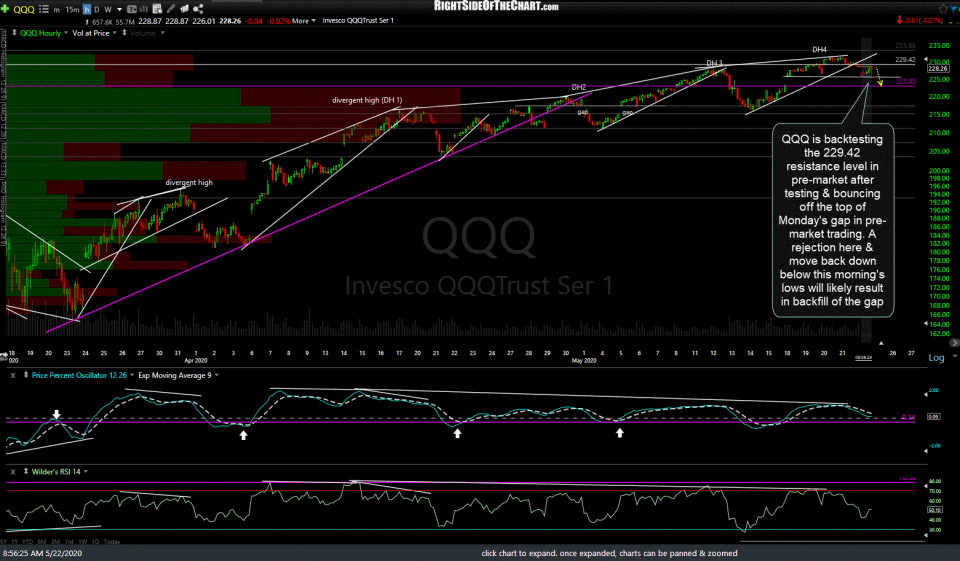The image size is (960, 561).
Task: Set chart range to 1Y
Action: (14, 541)
